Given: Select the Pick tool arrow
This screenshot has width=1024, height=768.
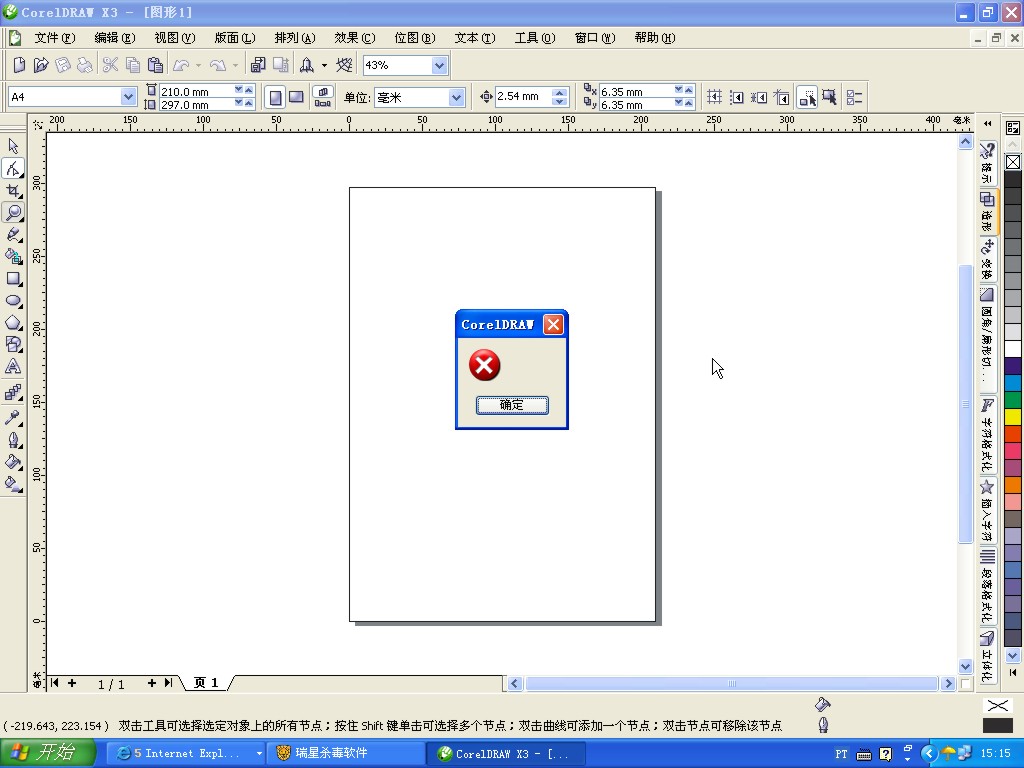Looking at the screenshot, I should click(x=14, y=146).
